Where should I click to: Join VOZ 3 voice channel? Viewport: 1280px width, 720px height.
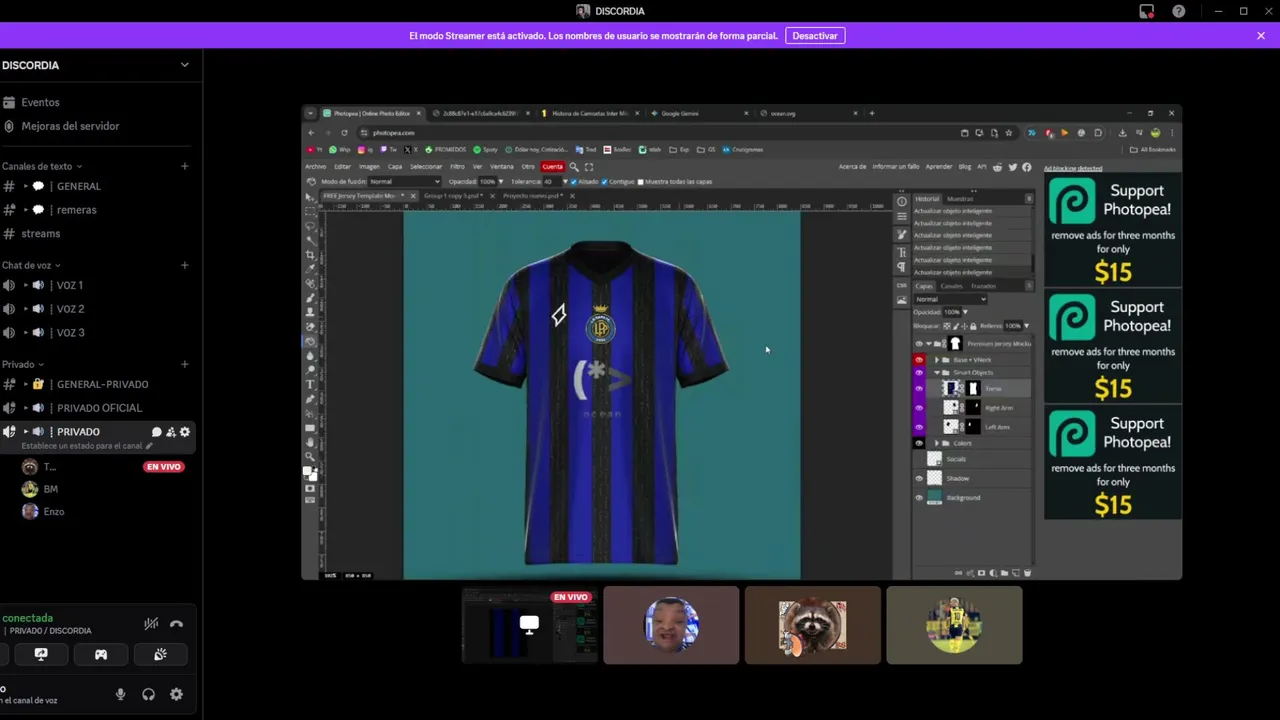[69, 333]
